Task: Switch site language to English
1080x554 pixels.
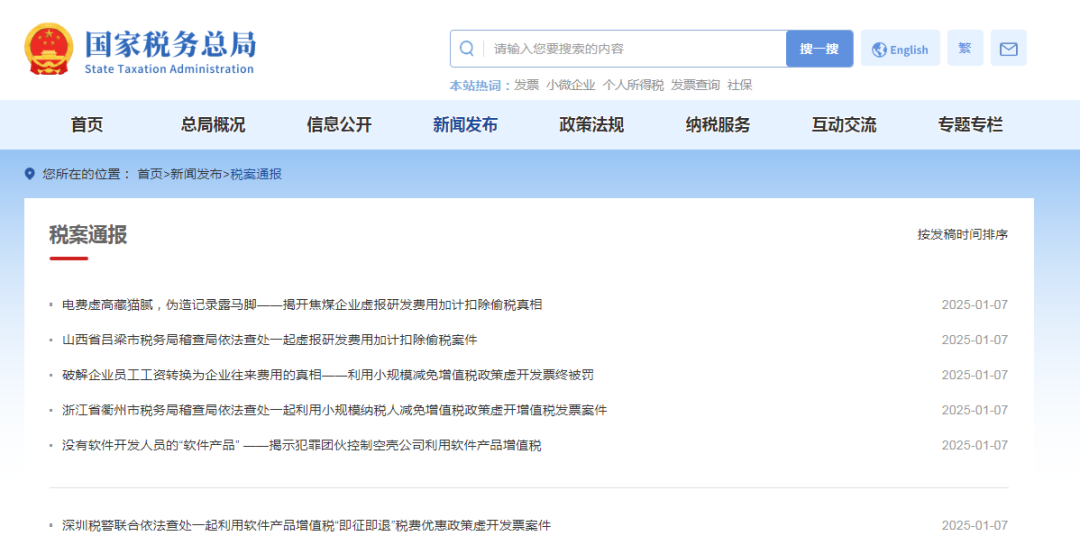Action: 900,49
